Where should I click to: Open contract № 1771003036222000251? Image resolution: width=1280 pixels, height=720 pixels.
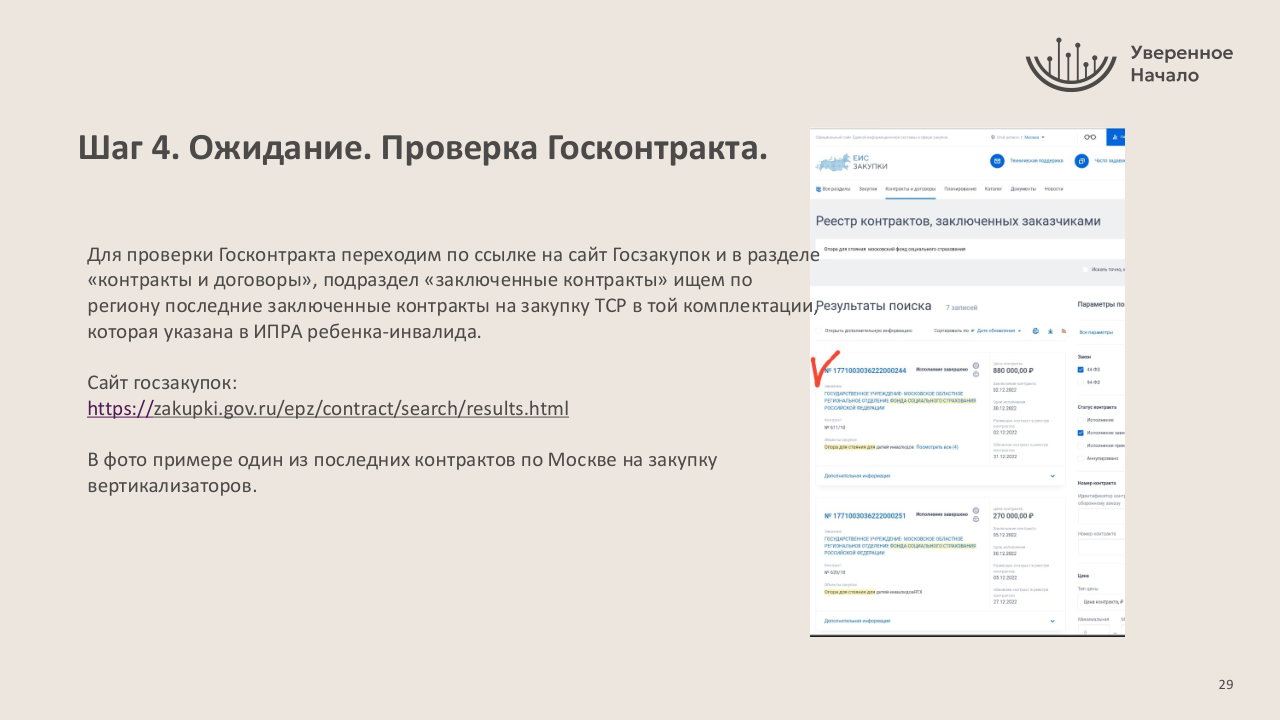(865, 516)
